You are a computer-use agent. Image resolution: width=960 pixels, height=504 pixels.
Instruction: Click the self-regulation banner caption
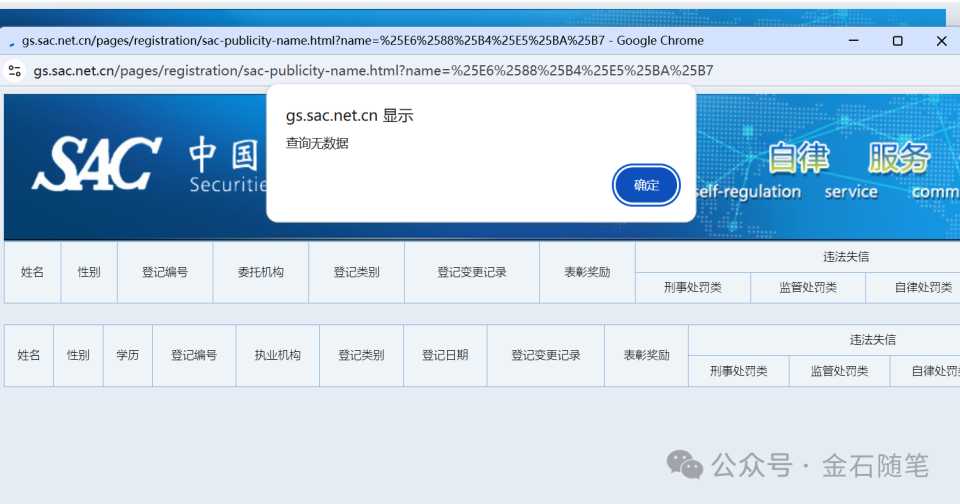point(748,192)
